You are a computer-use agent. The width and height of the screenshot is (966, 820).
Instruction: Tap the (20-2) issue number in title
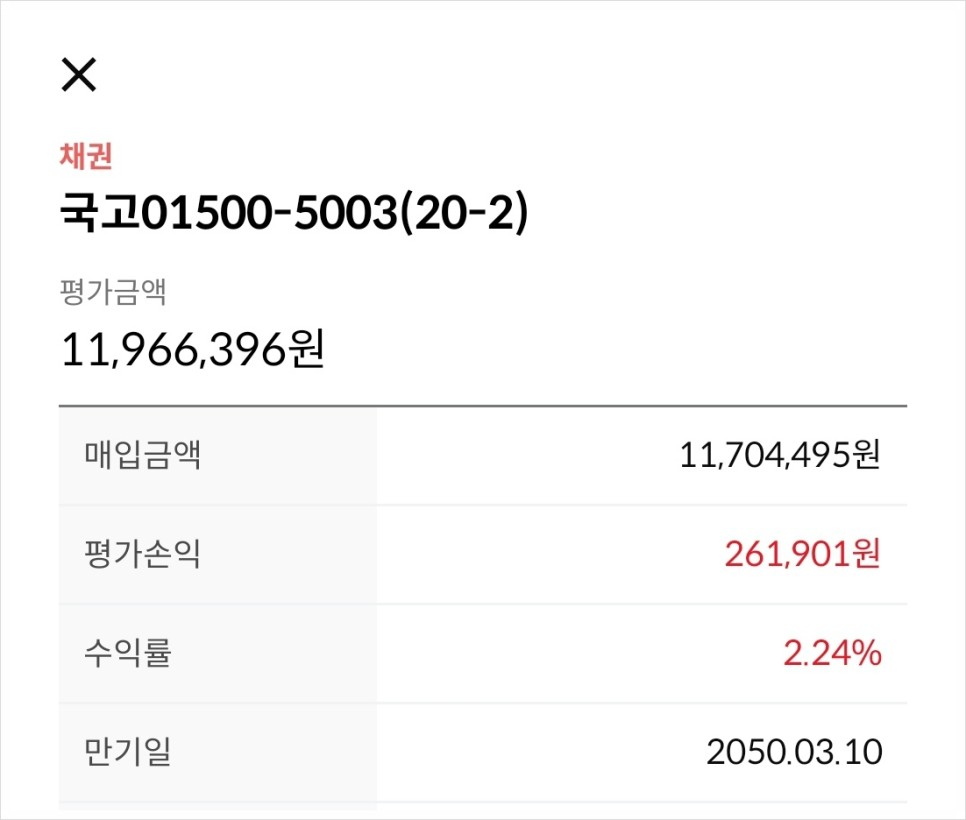point(465,213)
